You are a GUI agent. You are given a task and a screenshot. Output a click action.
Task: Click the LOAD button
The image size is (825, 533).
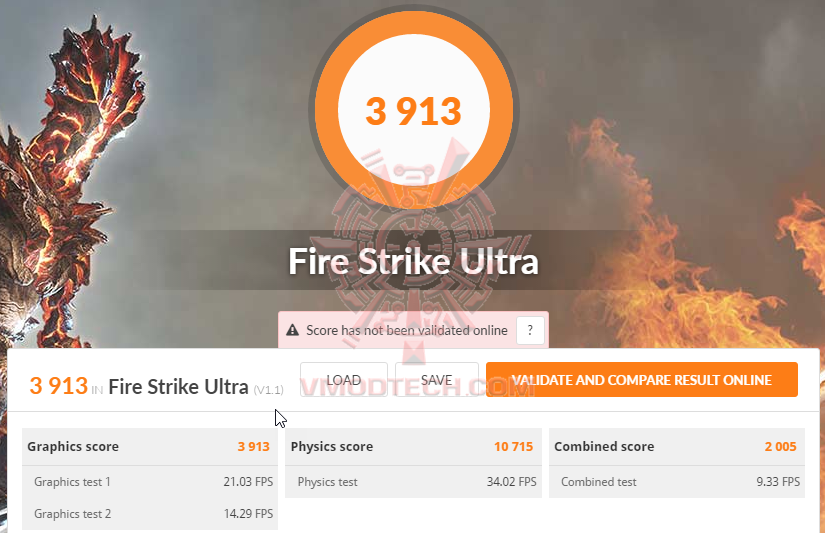tap(344, 380)
